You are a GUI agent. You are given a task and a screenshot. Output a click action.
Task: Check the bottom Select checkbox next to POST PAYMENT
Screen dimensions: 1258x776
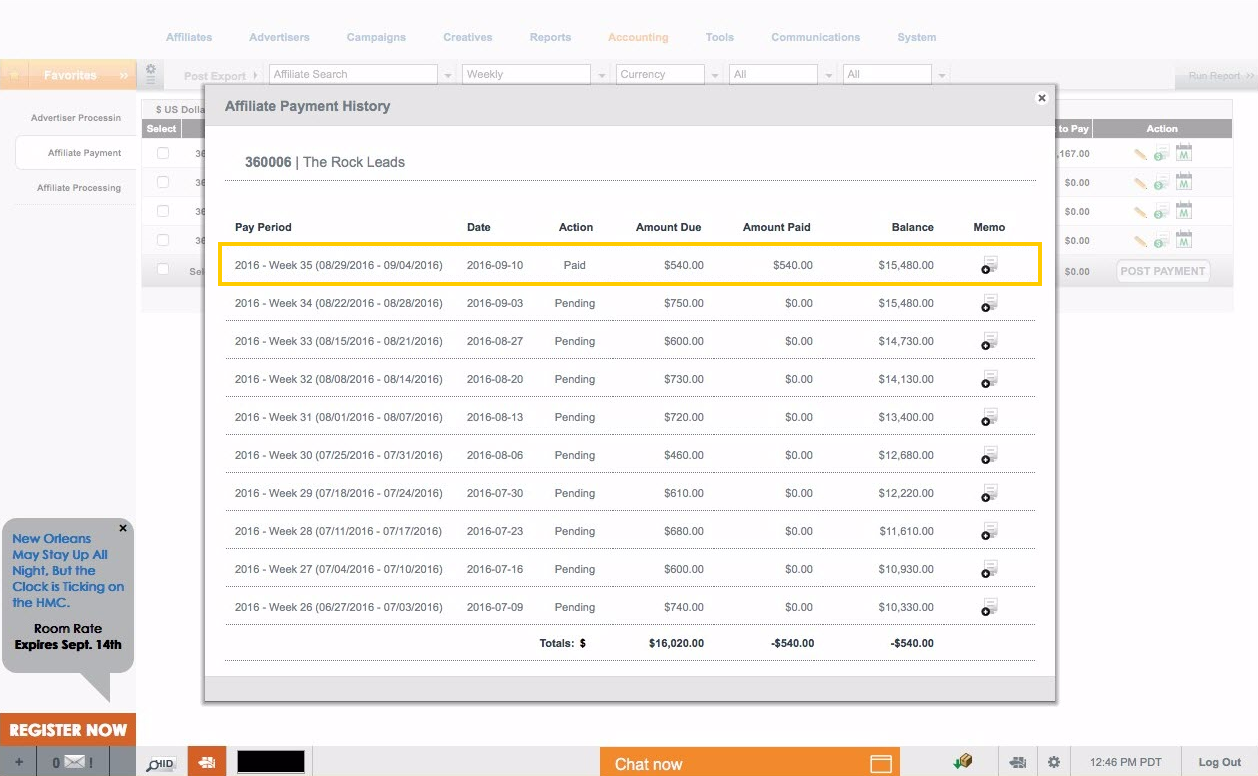pyautogui.click(x=162, y=270)
